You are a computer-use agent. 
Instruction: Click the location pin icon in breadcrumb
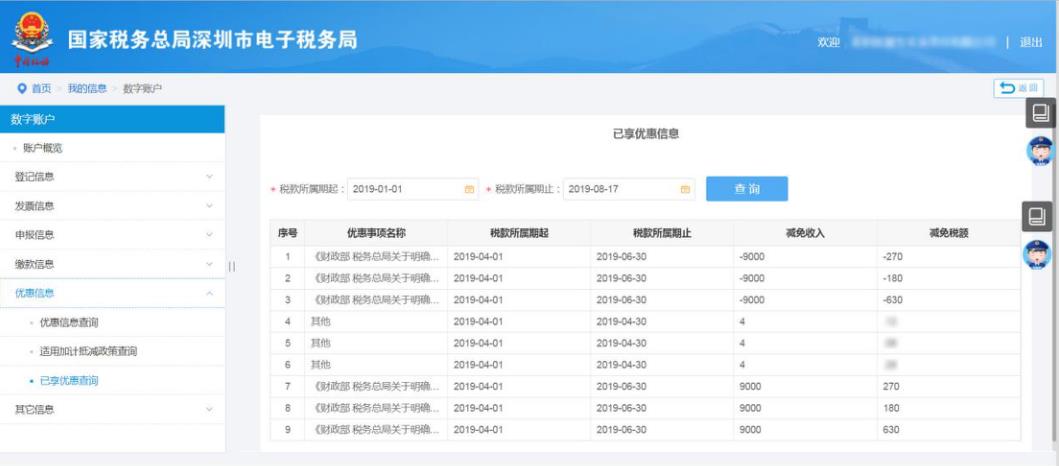click(22, 89)
